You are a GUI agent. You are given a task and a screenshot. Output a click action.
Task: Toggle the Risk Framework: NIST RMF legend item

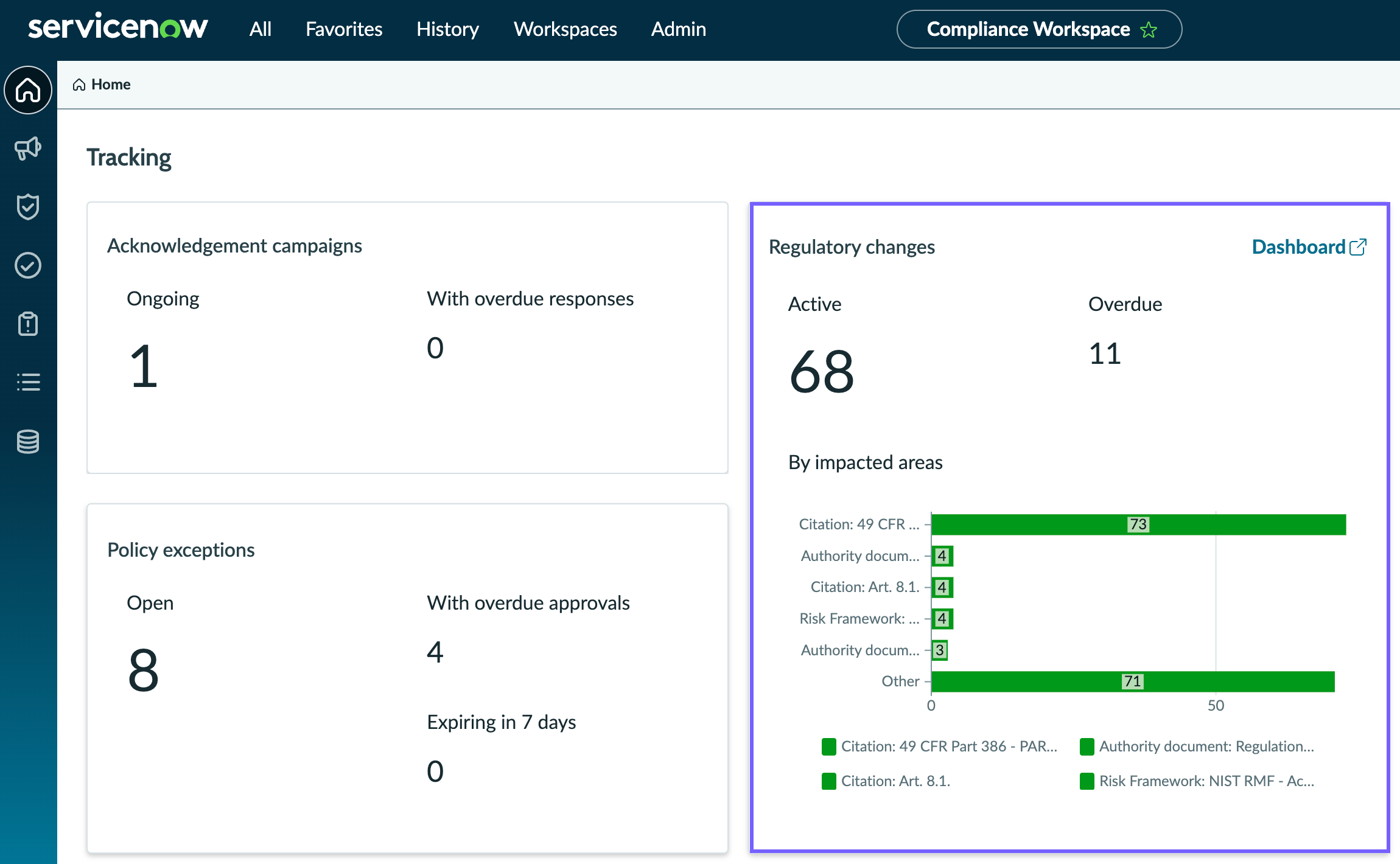(x=1197, y=781)
